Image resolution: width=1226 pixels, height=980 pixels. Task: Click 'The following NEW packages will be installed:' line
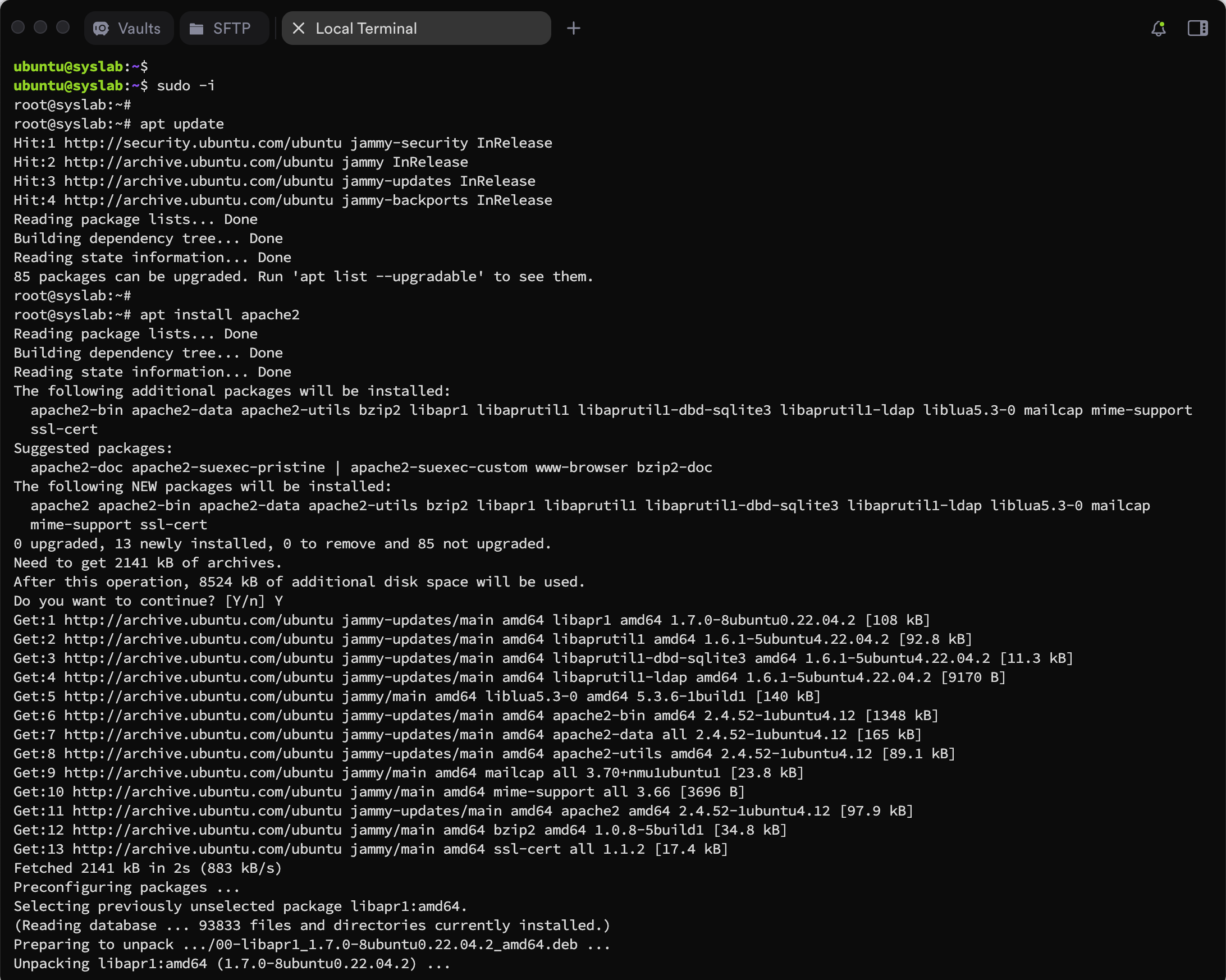pos(203,487)
